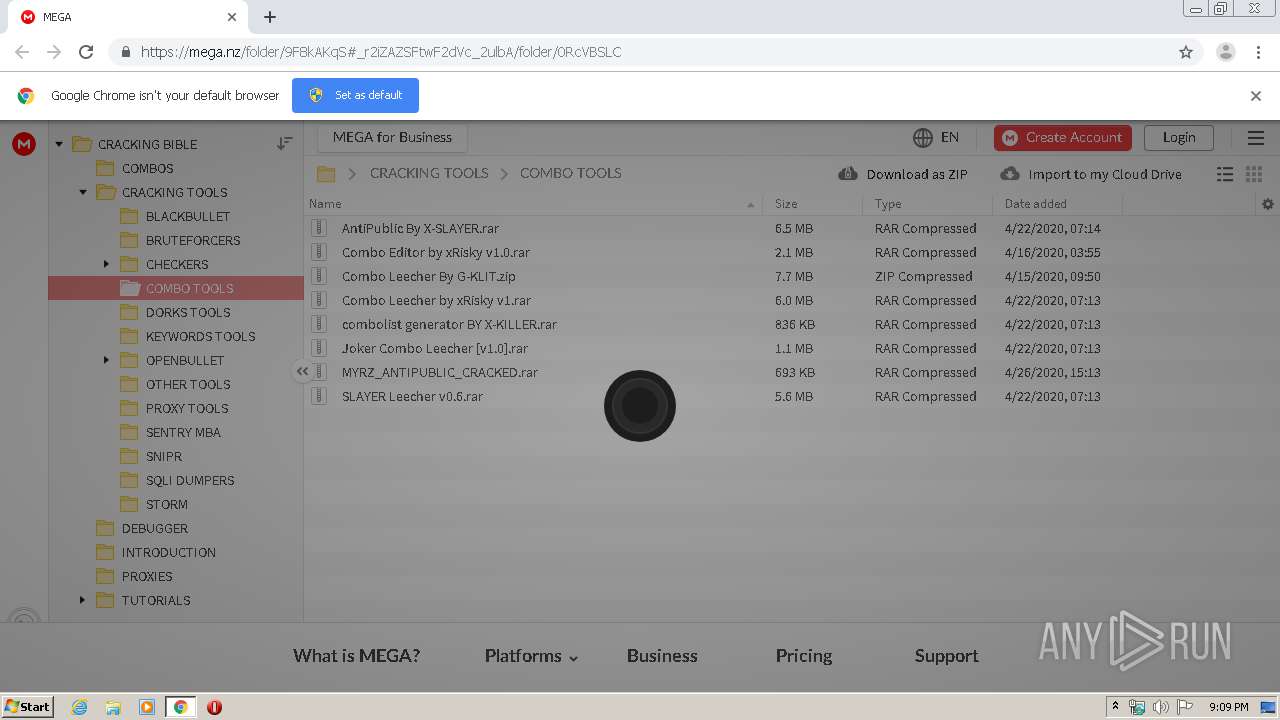Select the SENTRY MBA folder
This screenshot has height=720, width=1280.
coord(183,432)
